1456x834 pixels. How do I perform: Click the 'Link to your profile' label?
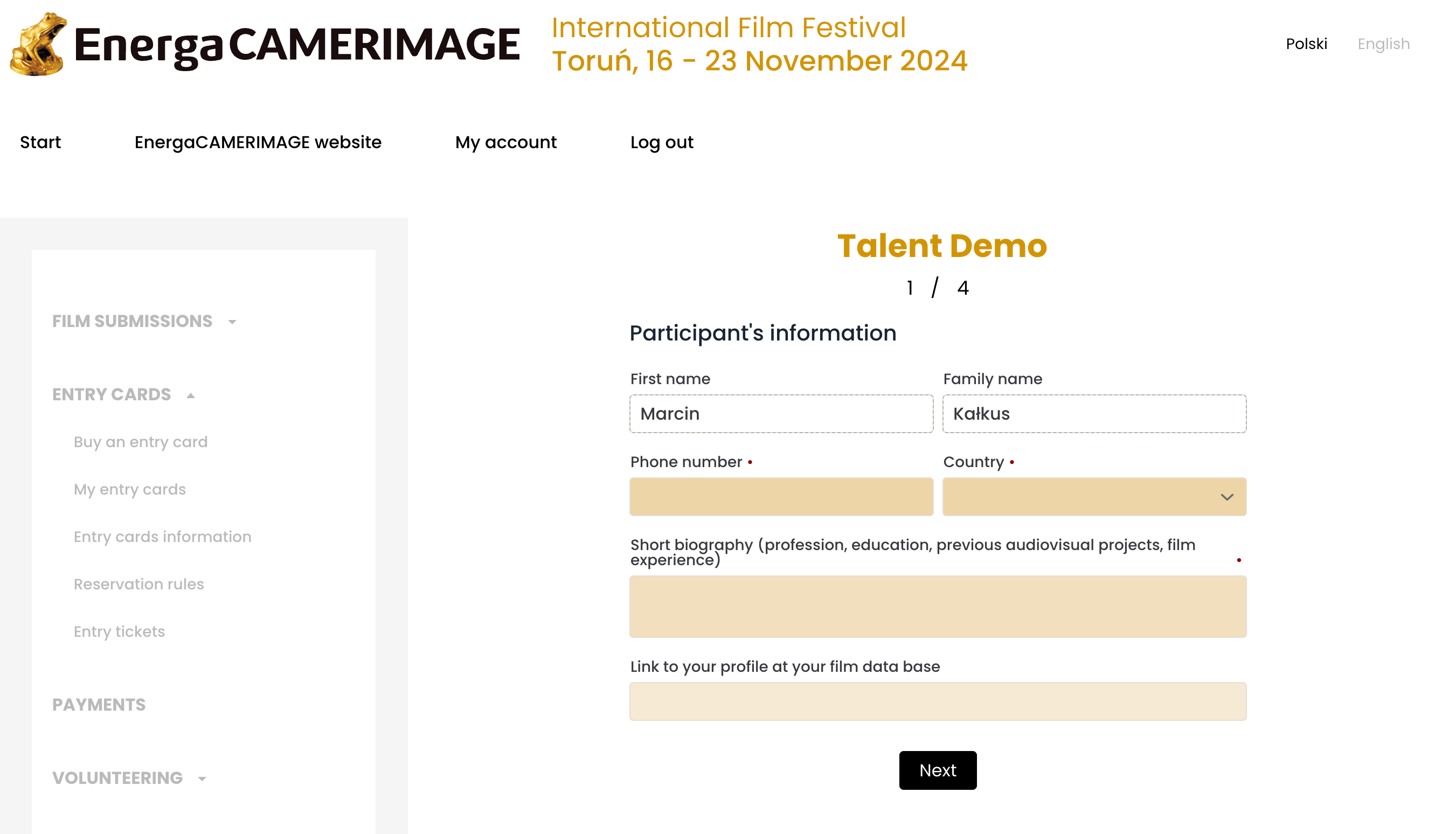coord(785,667)
